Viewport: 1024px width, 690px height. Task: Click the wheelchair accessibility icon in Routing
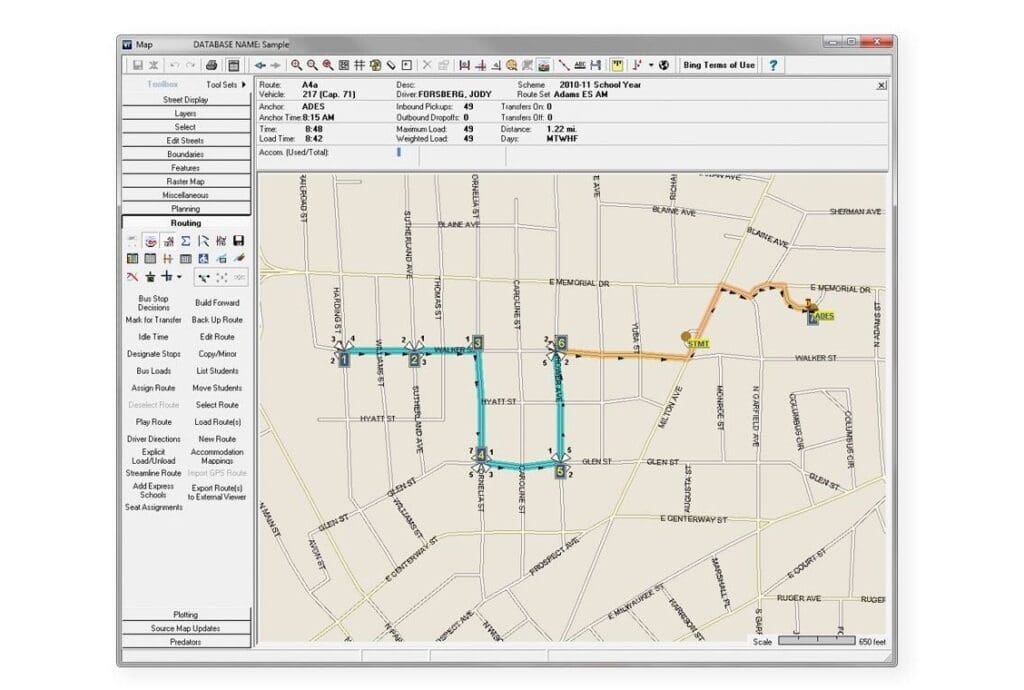coord(204,259)
